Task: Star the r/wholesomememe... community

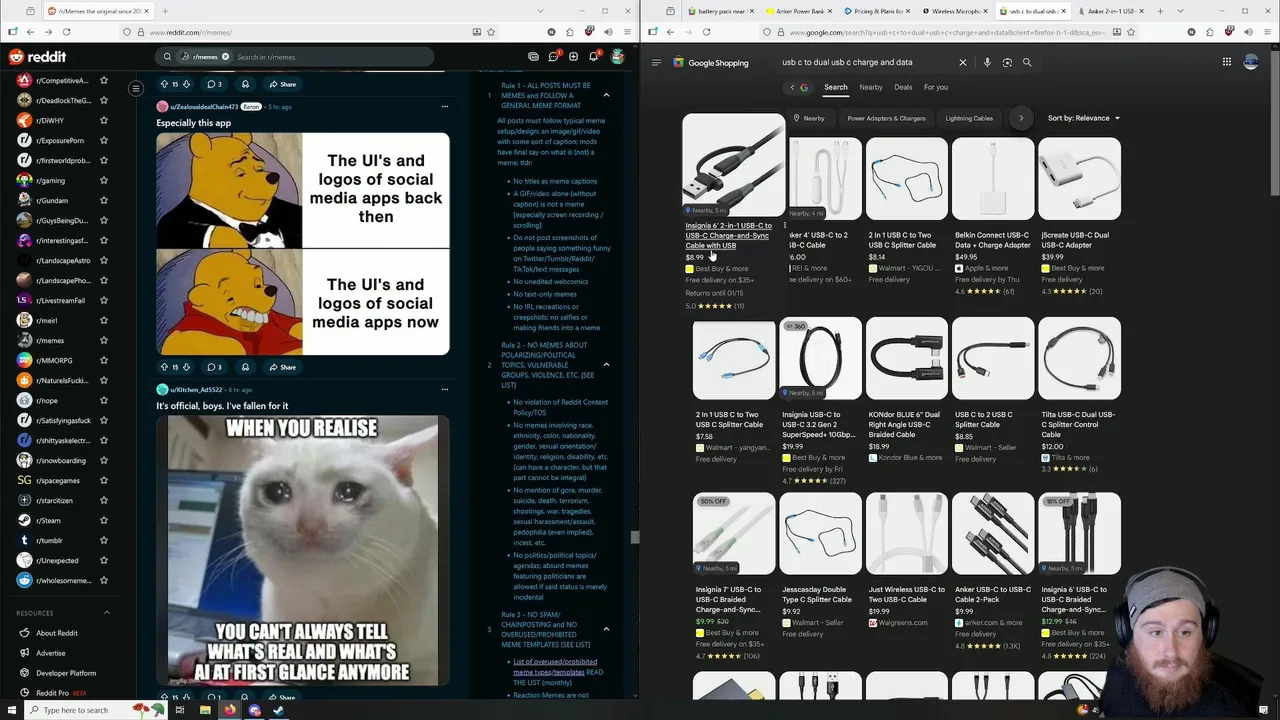Action: [x=103, y=580]
